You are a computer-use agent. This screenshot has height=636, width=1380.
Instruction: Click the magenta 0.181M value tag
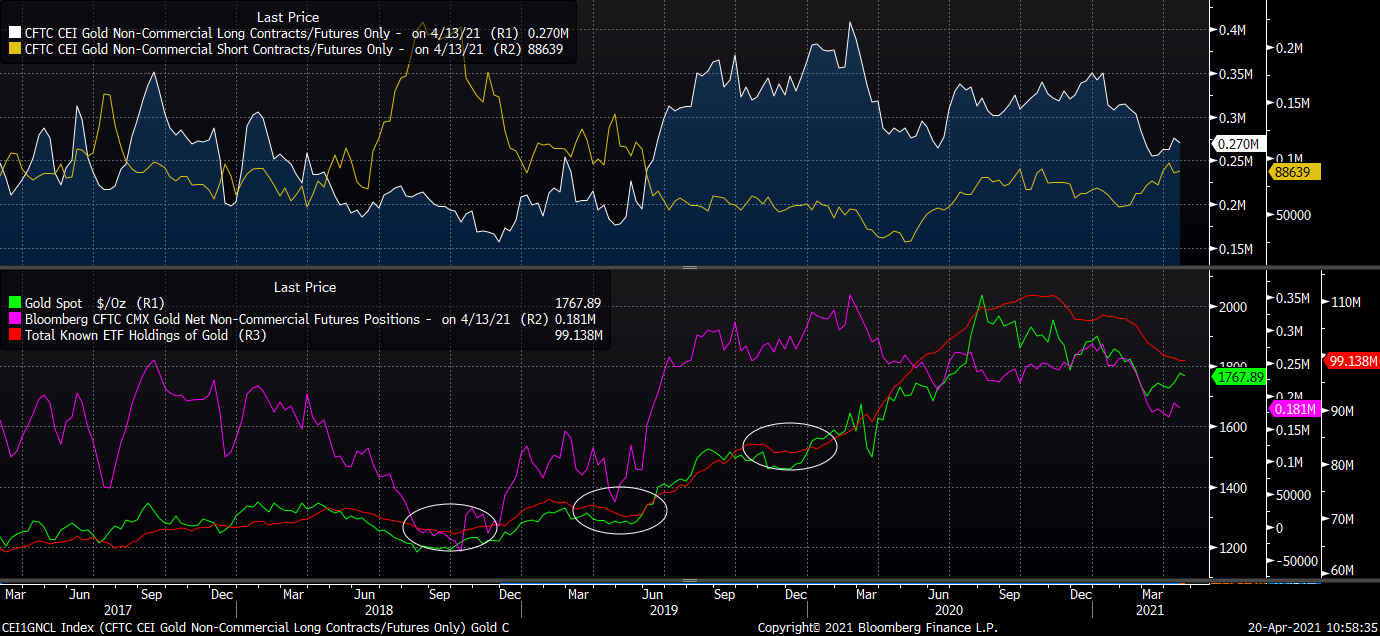pos(1295,409)
